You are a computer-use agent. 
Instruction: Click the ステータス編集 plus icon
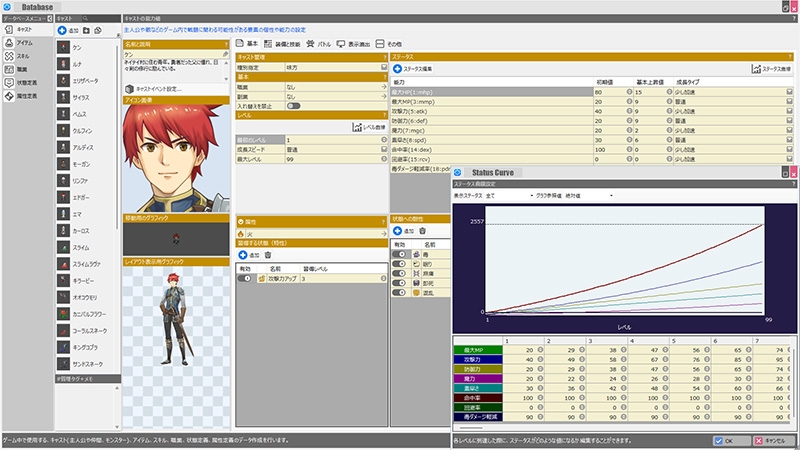click(397, 68)
